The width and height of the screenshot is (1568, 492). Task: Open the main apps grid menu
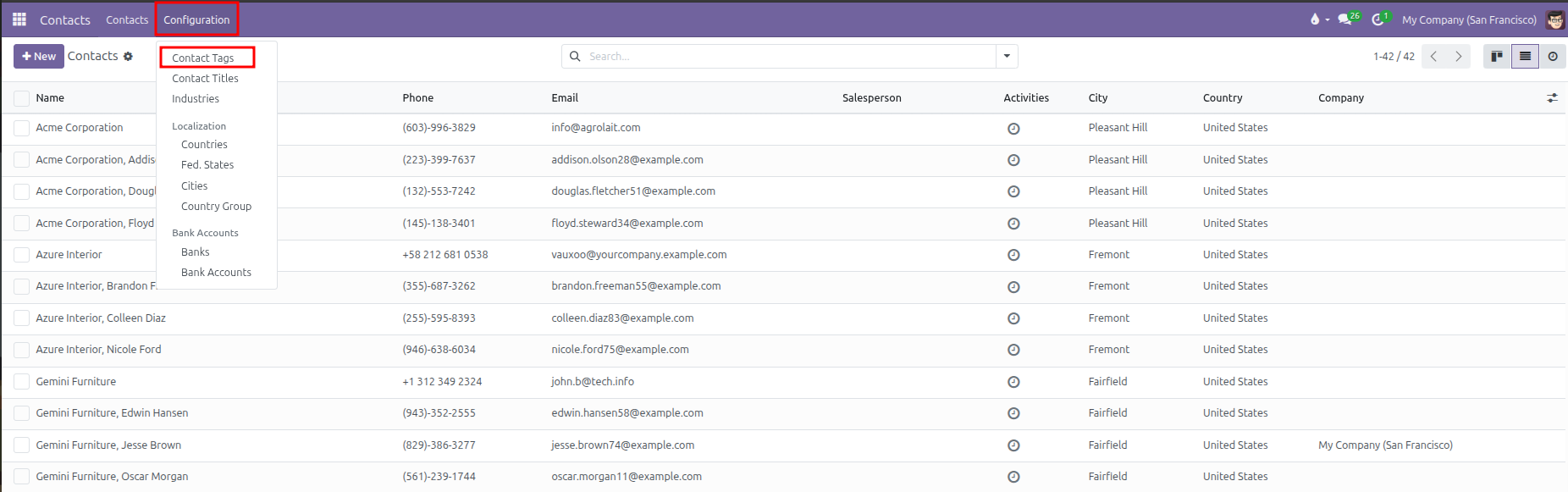(19, 19)
